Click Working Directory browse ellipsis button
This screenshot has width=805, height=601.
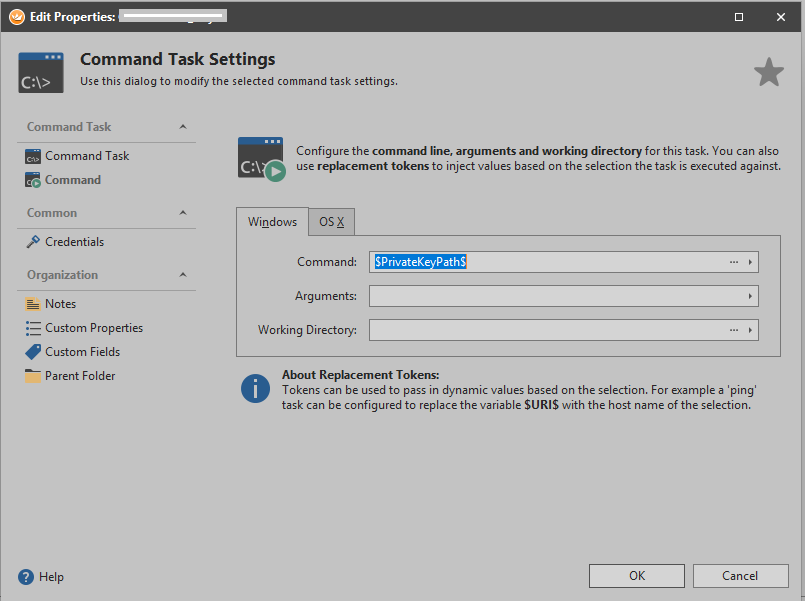[x=733, y=330]
